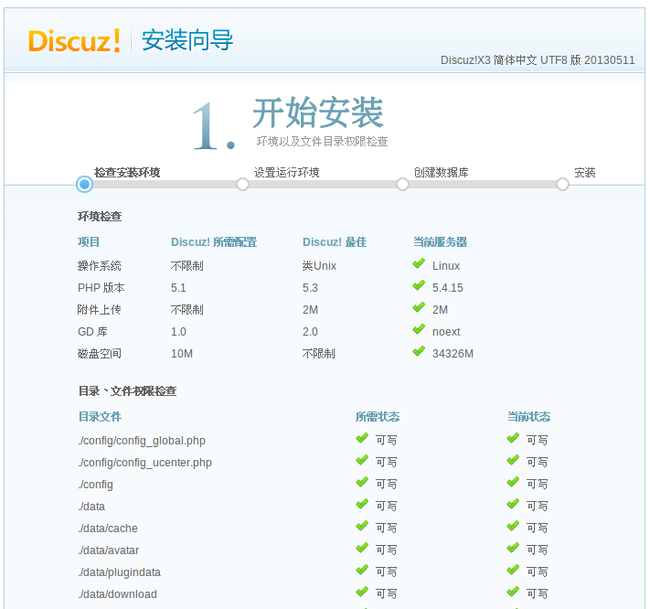Click the green check next to Linux
The height and width of the screenshot is (609, 650).
419,263
